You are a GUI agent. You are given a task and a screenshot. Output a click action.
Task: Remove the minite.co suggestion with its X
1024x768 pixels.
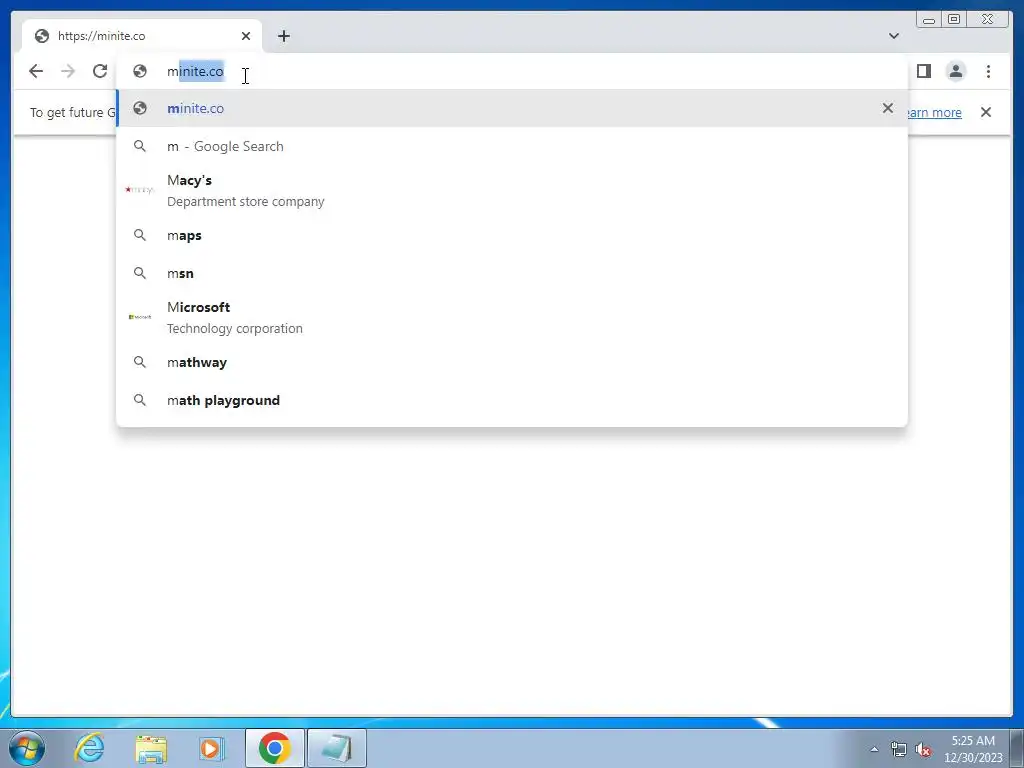click(888, 108)
